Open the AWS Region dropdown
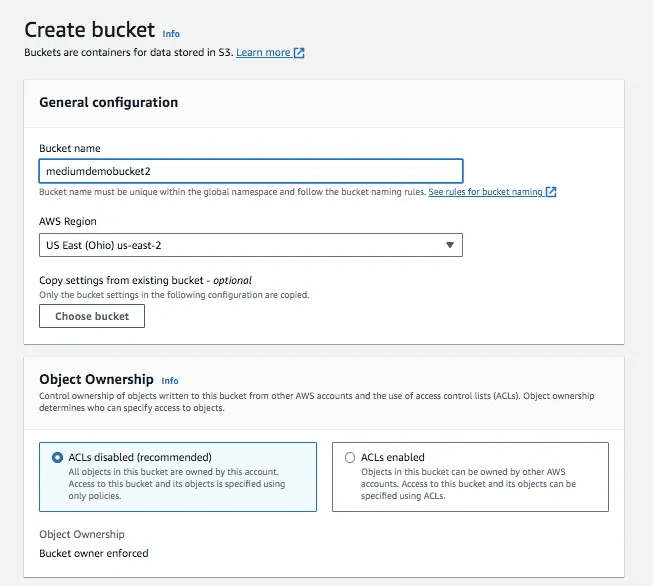 pos(251,245)
